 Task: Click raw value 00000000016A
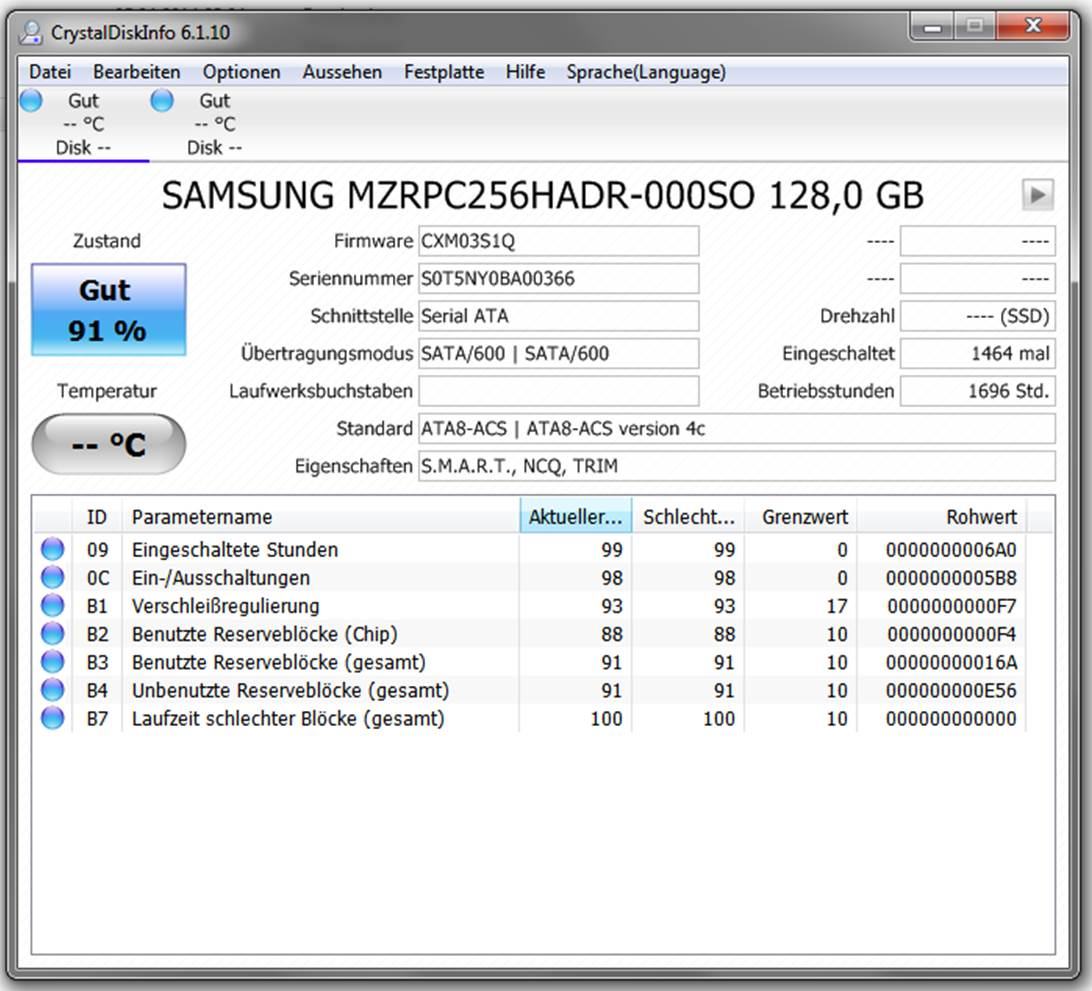point(951,662)
